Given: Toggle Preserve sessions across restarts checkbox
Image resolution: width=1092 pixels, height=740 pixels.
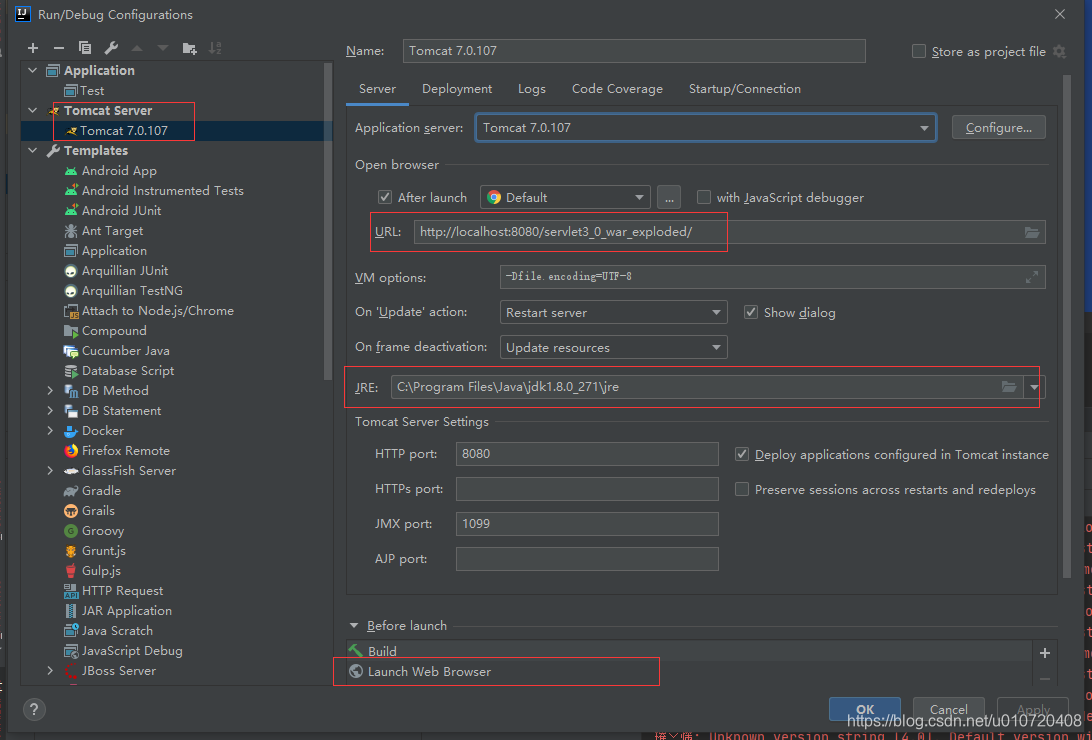Looking at the screenshot, I should [741, 489].
